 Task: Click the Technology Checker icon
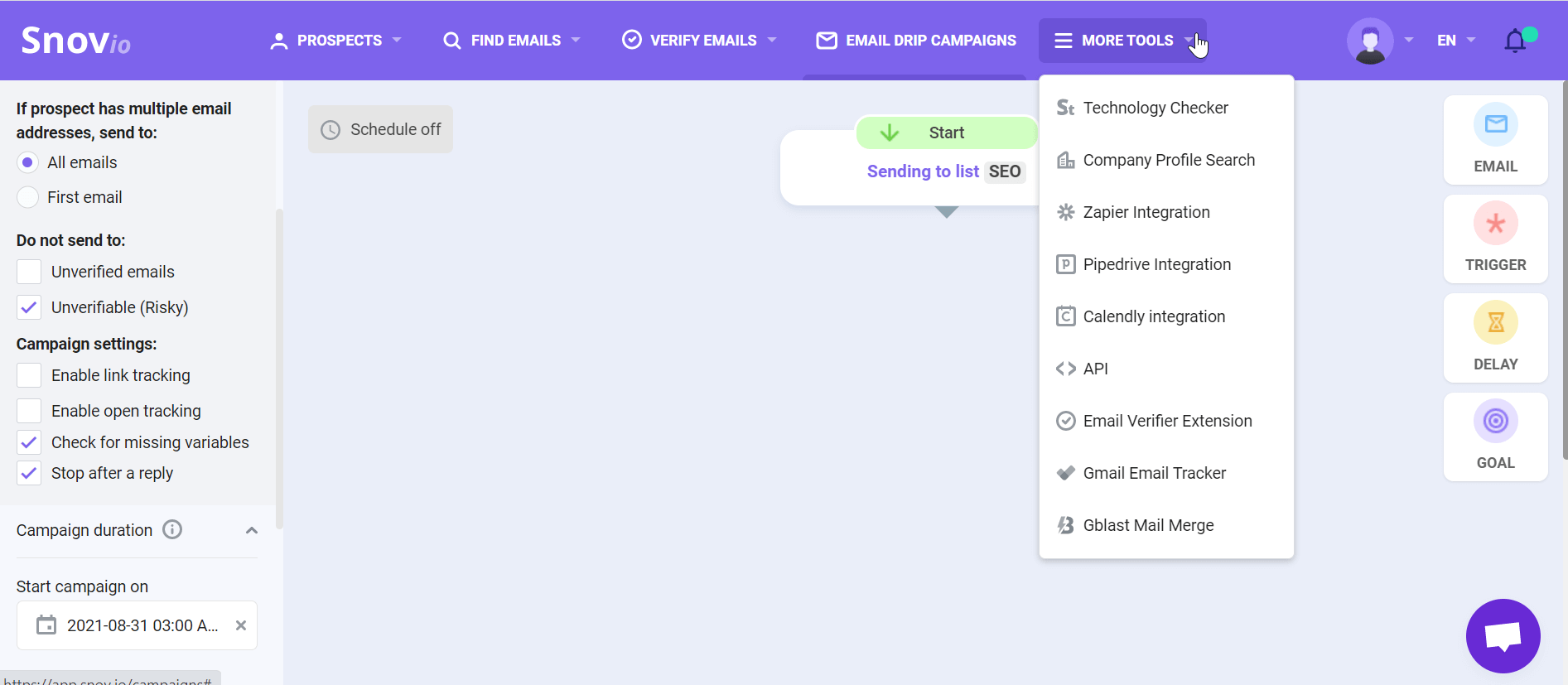point(1066,108)
